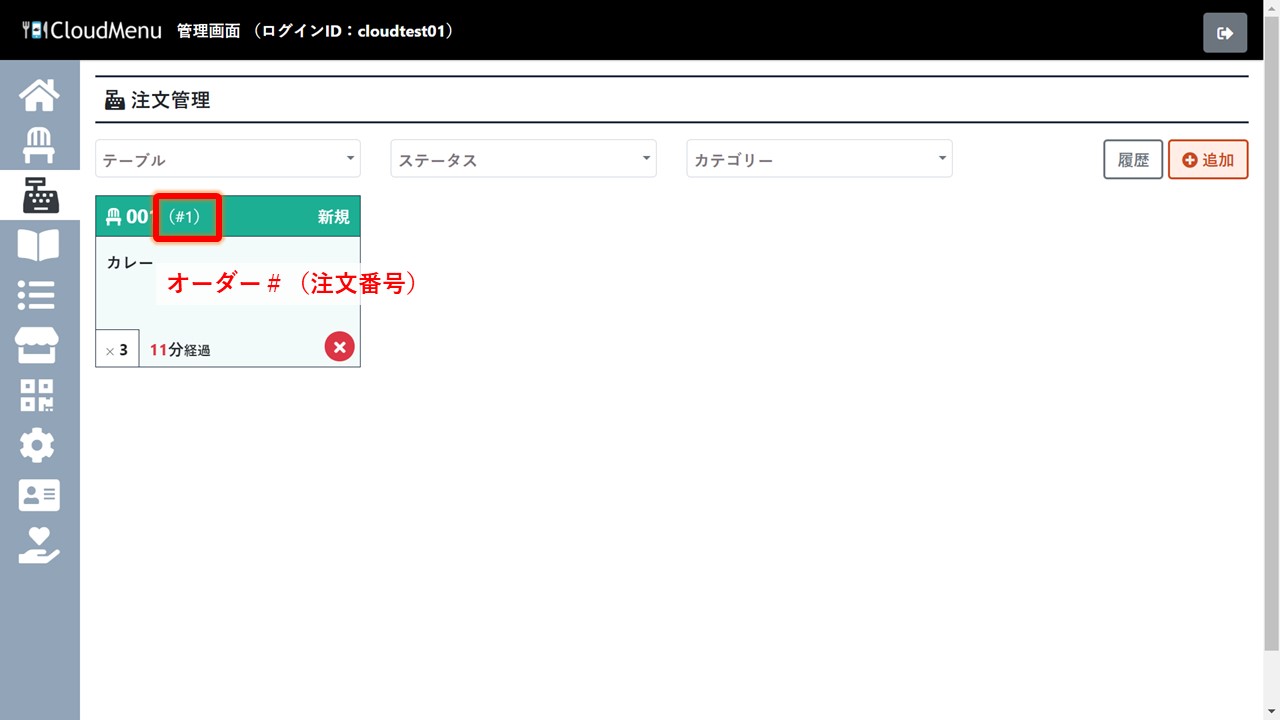Open the 履歴 history button
Viewport: 1280px width, 720px height.
(1133, 160)
